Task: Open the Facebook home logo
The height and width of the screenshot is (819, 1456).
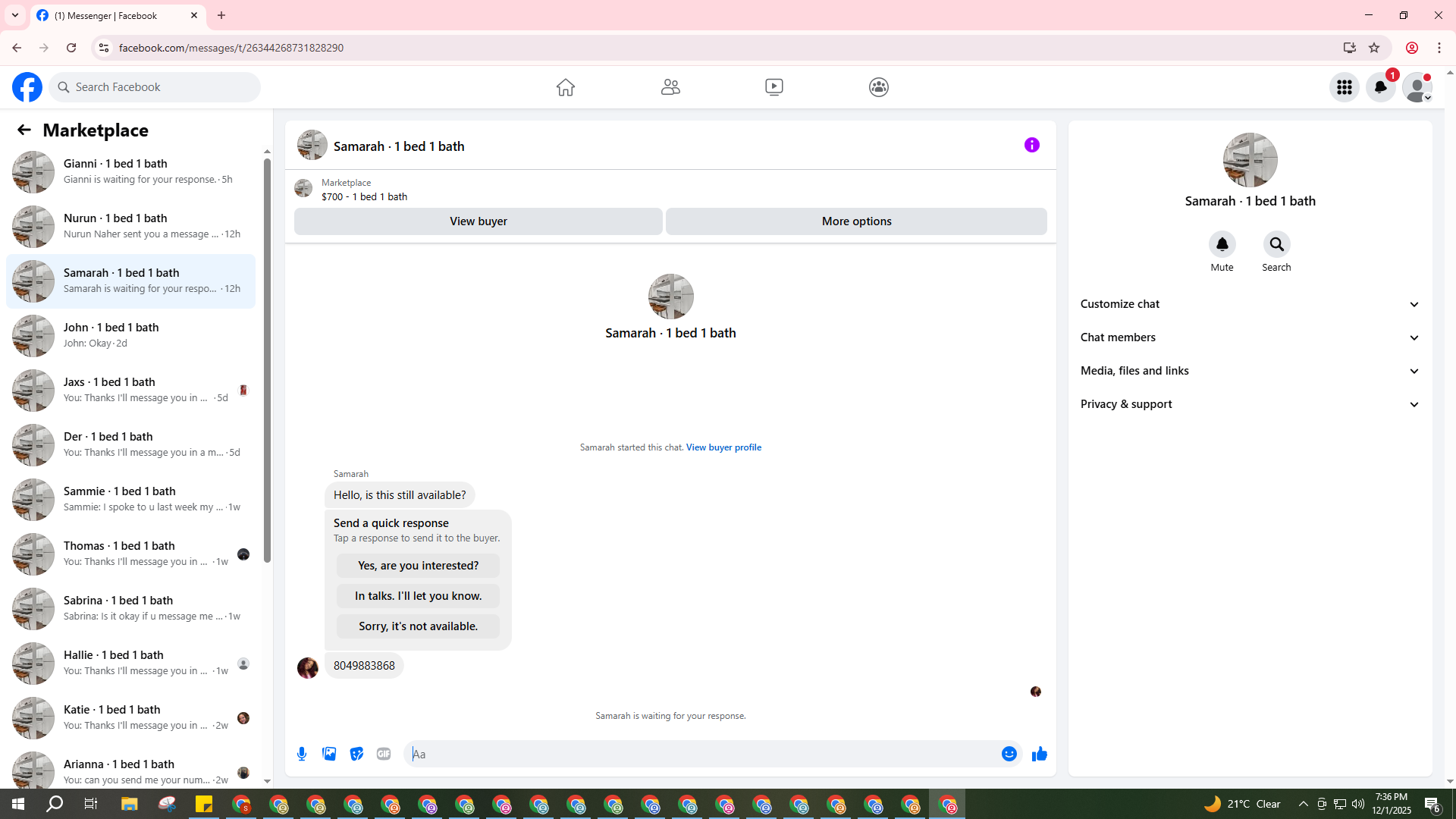Action: point(27,87)
